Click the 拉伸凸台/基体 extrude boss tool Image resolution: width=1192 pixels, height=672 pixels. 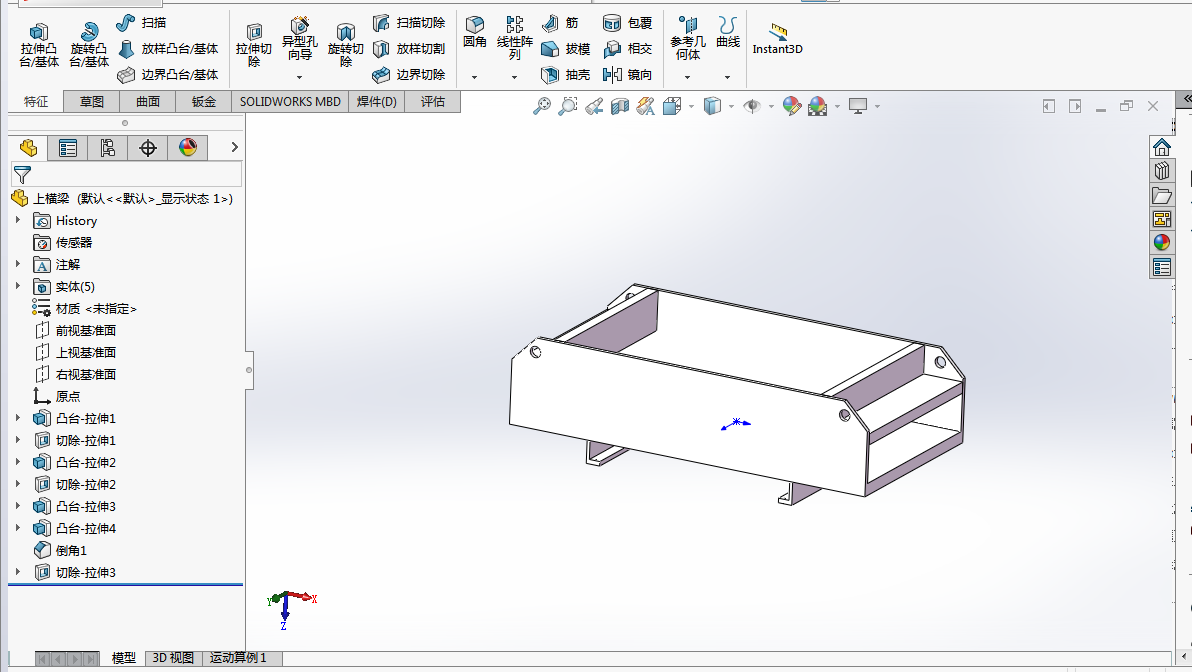pyautogui.click(x=39, y=46)
